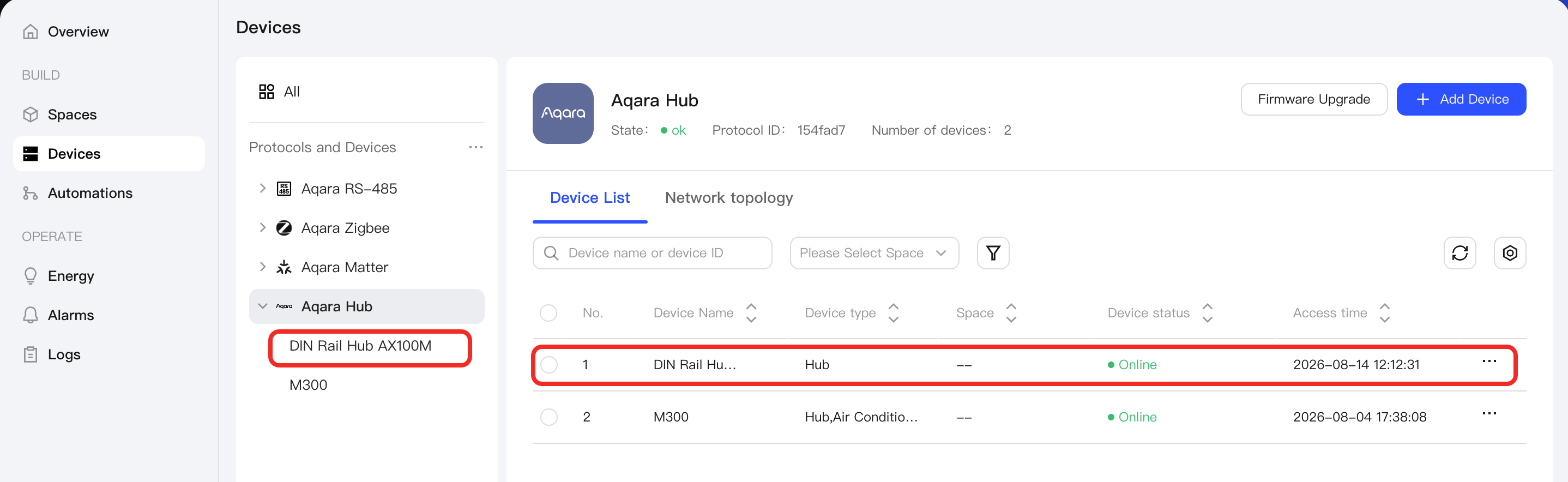Sort by Space column
The height and width of the screenshot is (482, 1568).
(x=1011, y=313)
